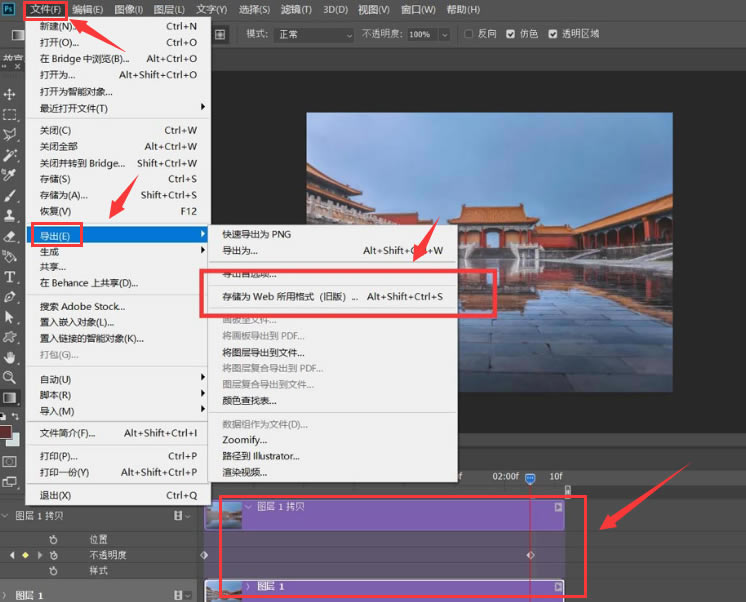Open the 滤镜(T) menu
The image size is (746, 602).
tap(296, 10)
